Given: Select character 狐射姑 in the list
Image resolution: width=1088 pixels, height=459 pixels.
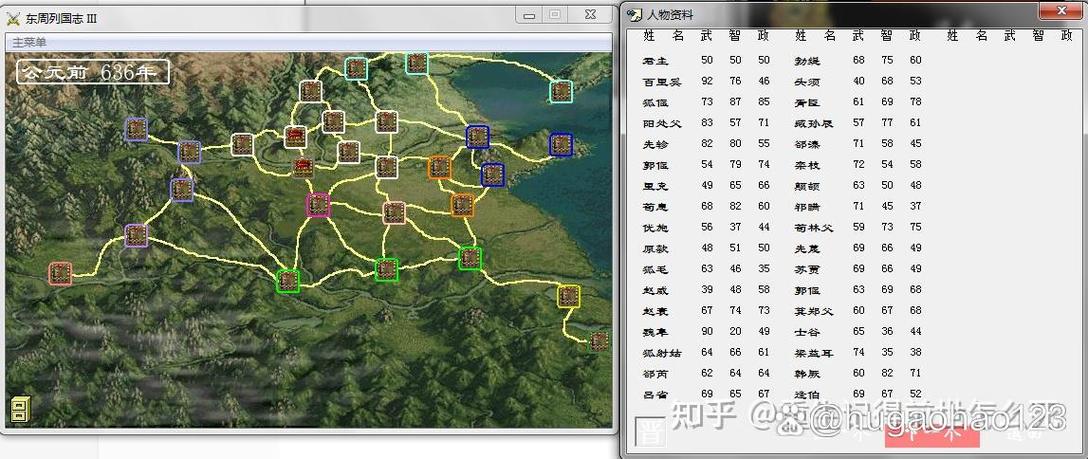Looking at the screenshot, I should click(x=662, y=353).
